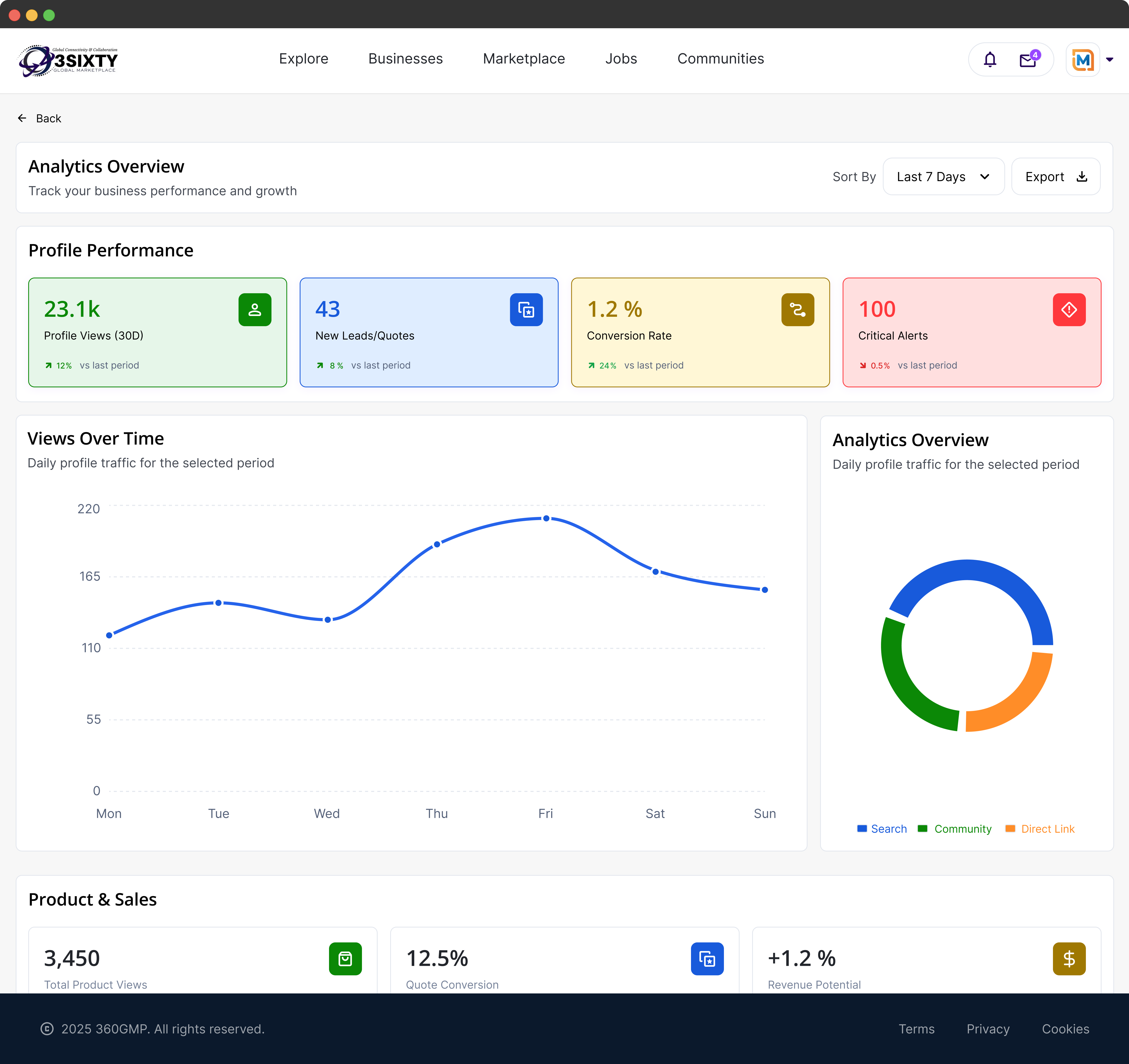This screenshot has height=1064, width=1129.
Task: Click the Views Over Time heading
Action: (x=95, y=439)
